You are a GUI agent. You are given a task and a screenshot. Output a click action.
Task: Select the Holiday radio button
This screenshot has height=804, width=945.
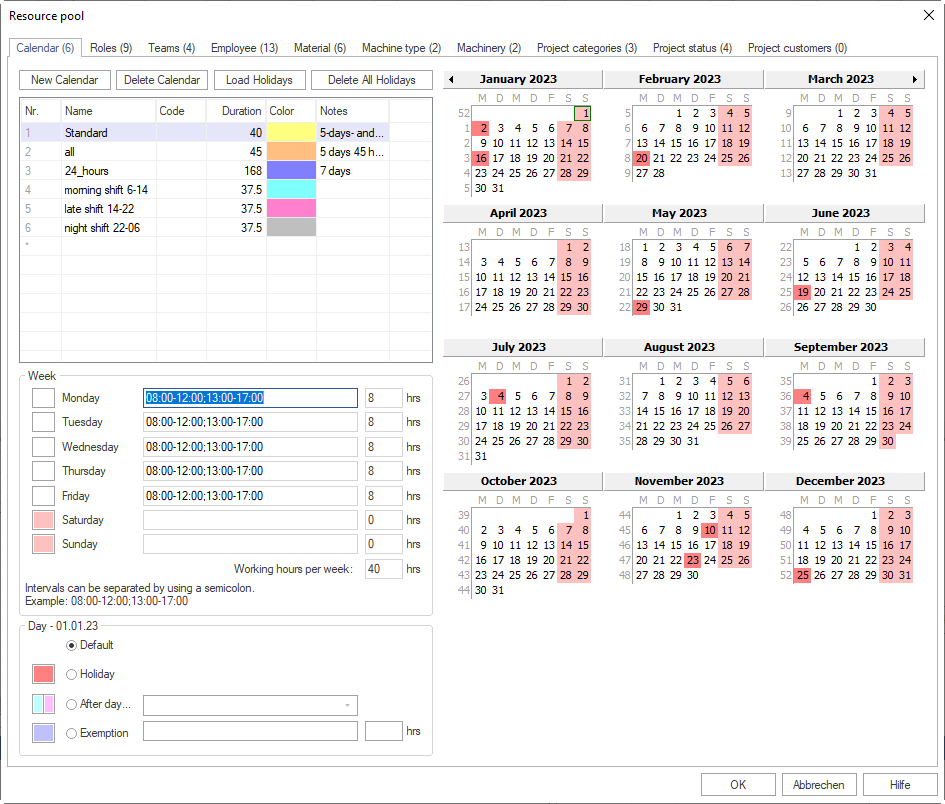70,674
